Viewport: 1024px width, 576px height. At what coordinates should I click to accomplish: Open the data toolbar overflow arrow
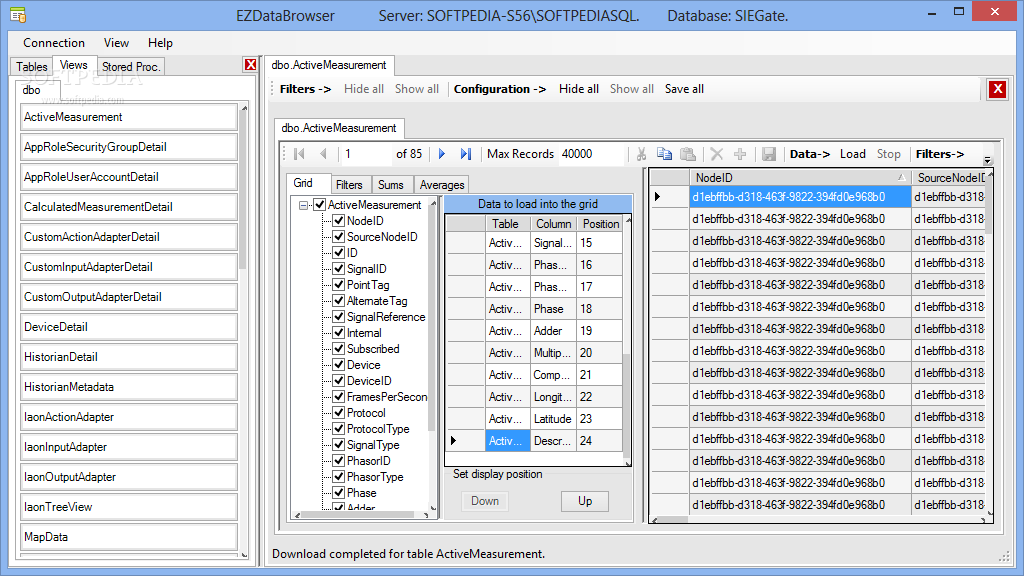coord(987,159)
